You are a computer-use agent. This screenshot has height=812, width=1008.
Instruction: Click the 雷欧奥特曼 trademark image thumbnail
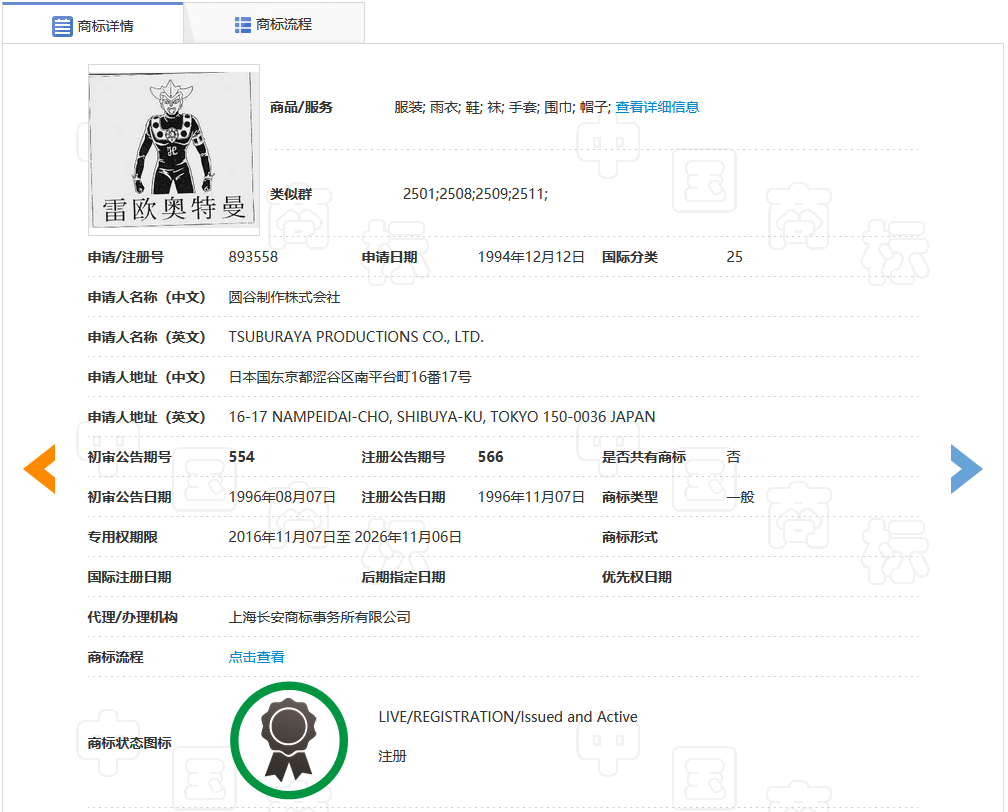[173, 150]
